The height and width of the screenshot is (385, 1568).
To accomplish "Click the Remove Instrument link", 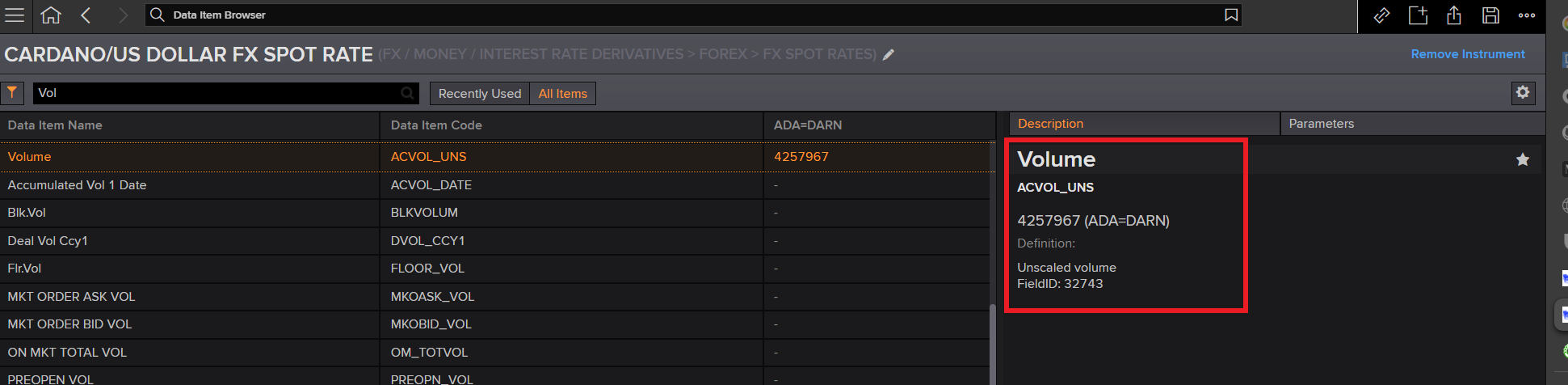I will coord(1468,54).
